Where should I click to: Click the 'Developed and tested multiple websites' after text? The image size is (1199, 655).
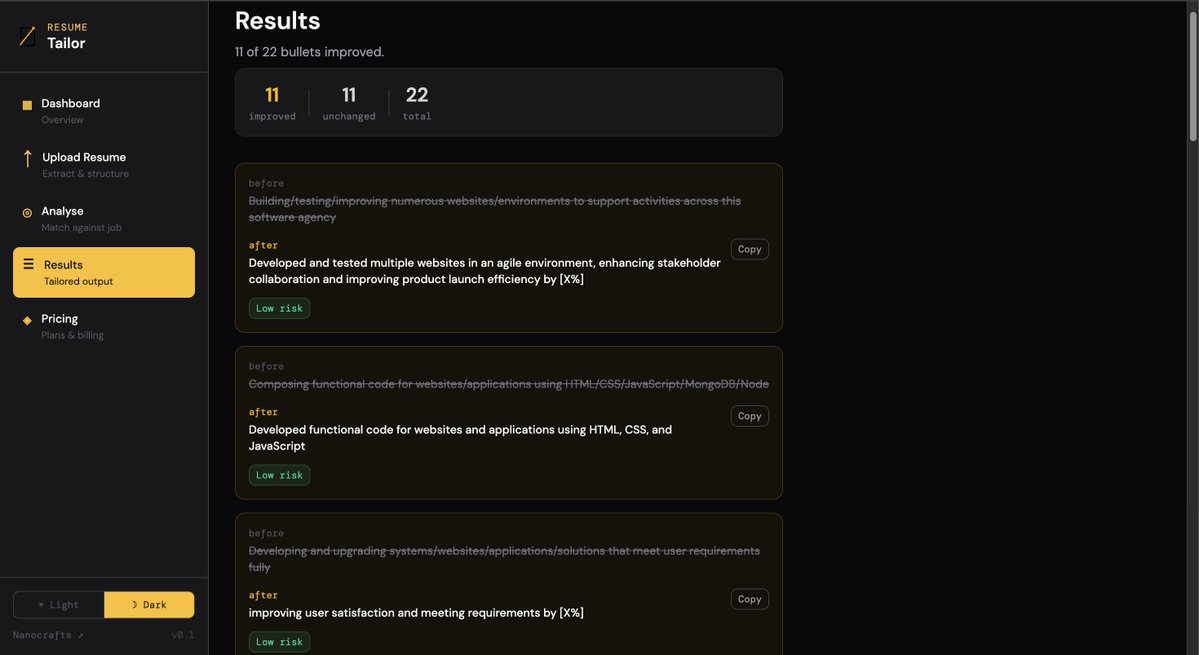tap(485, 271)
